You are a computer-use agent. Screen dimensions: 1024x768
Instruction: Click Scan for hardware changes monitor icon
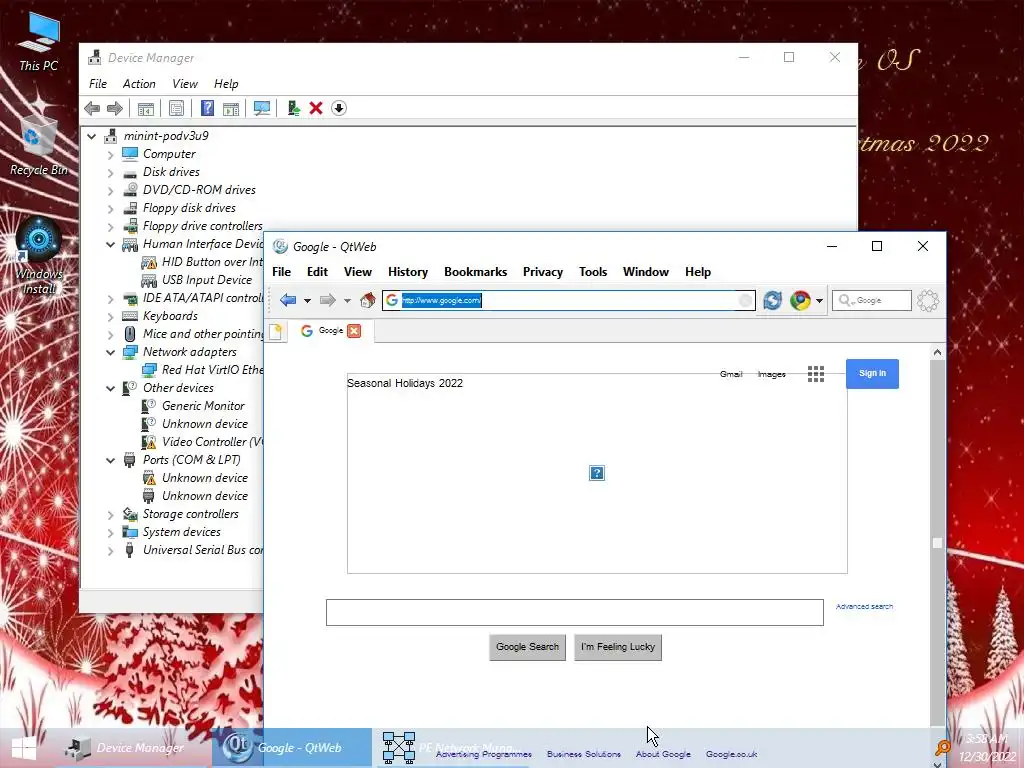coord(262,108)
